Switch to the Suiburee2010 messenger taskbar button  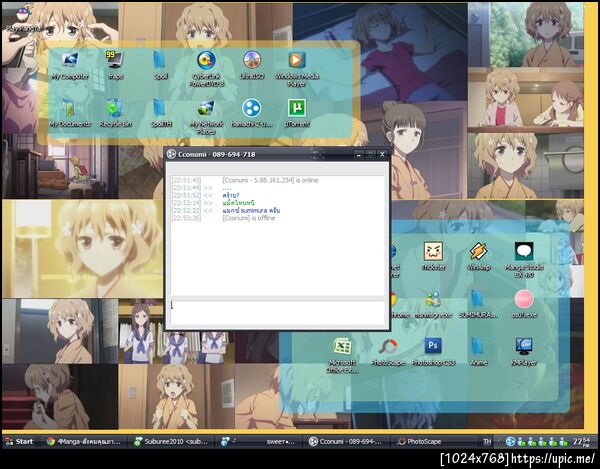pos(170,441)
